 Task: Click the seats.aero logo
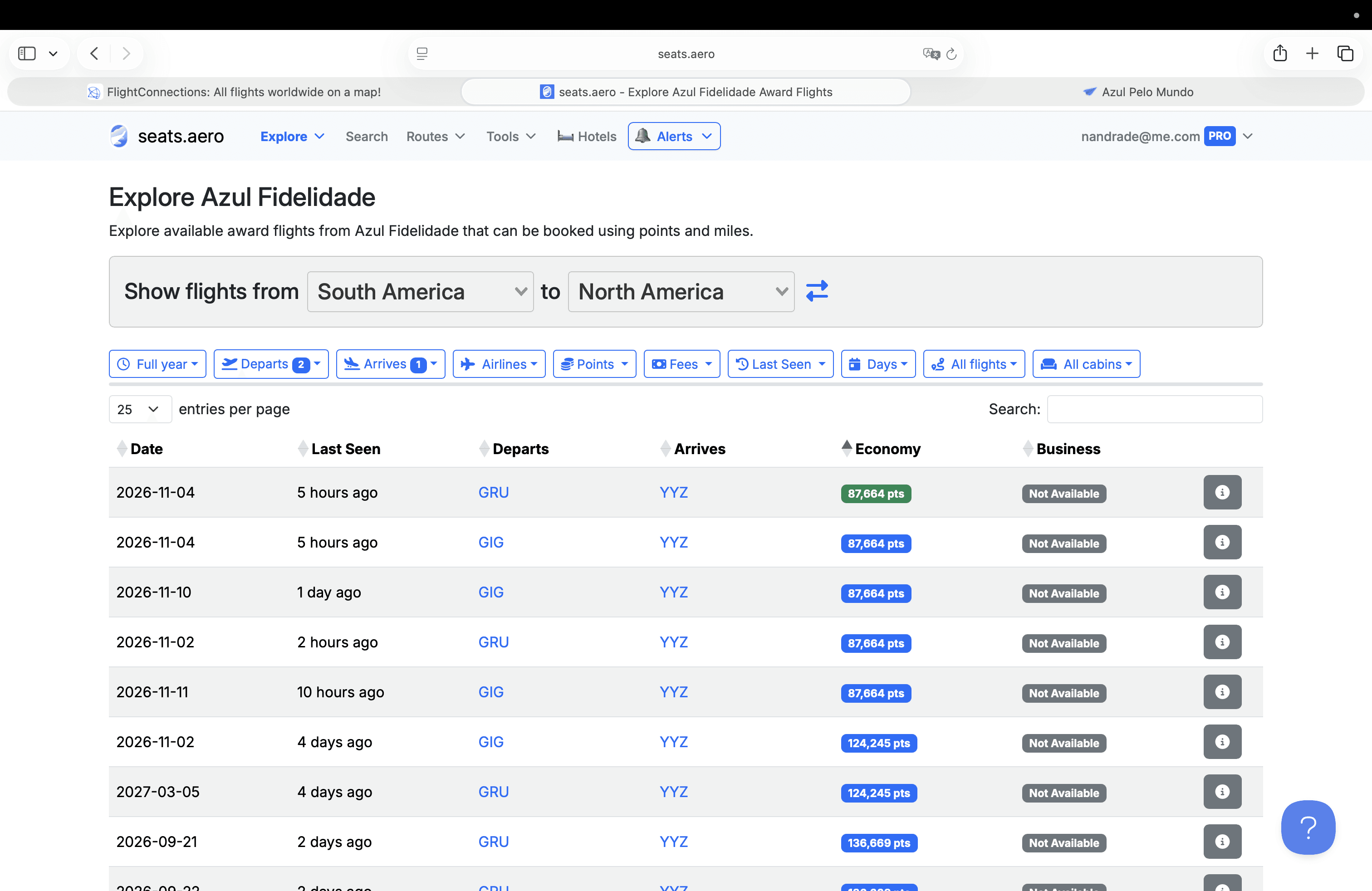tap(167, 136)
